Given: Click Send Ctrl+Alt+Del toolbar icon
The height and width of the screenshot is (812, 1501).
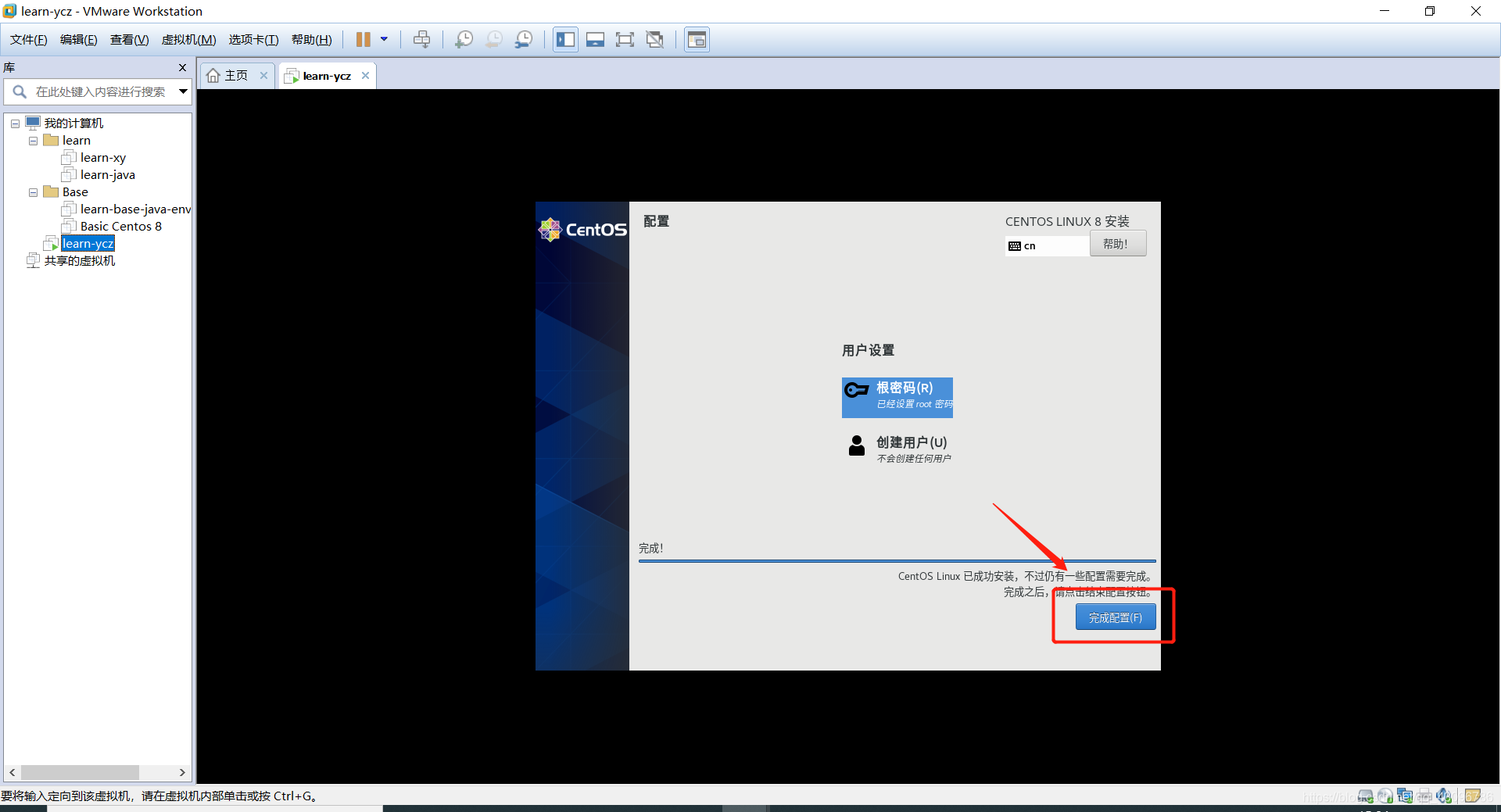Looking at the screenshot, I should click(x=422, y=40).
